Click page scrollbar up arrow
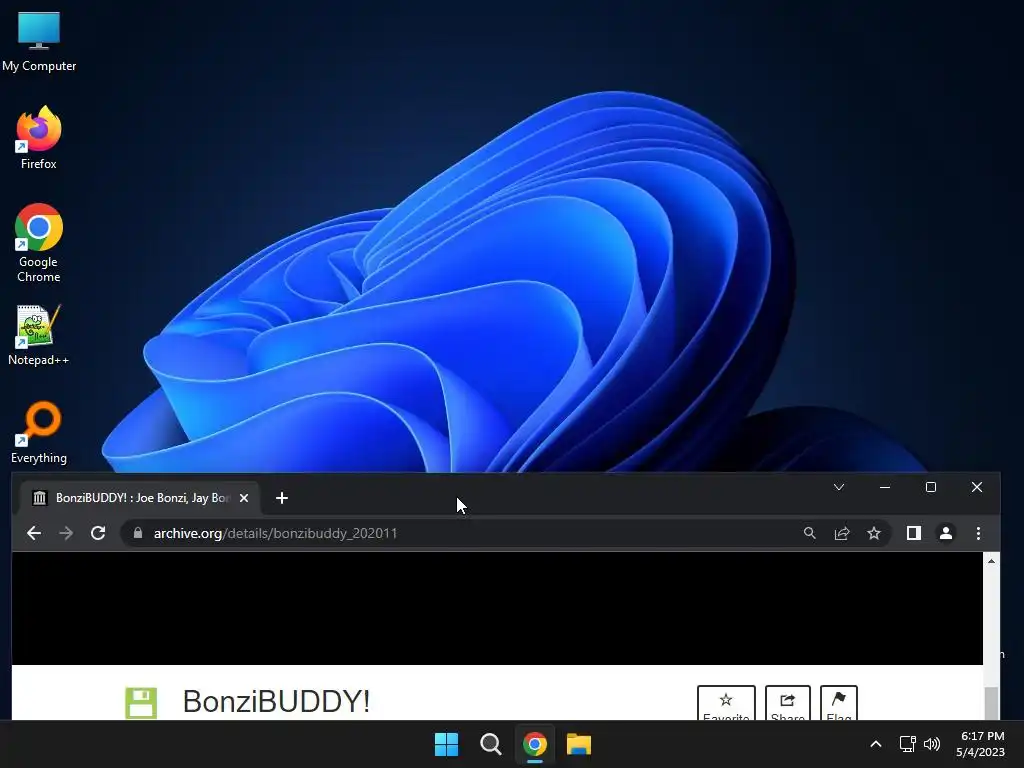This screenshot has height=768, width=1024. (991, 561)
